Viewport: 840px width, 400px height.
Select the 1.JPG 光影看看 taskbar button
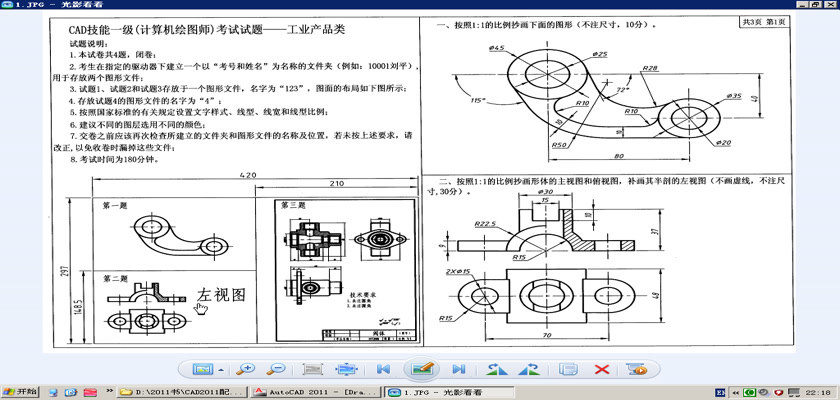point(450,393)
